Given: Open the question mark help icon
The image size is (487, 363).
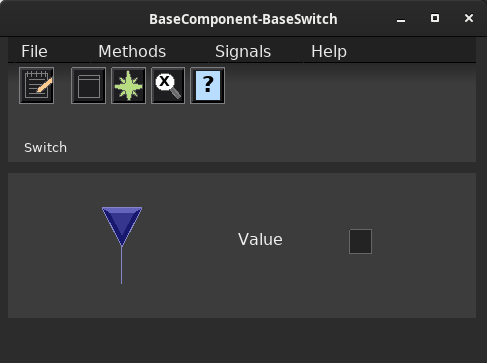Looking at the screenshot, I should click(x=207, y=86).
